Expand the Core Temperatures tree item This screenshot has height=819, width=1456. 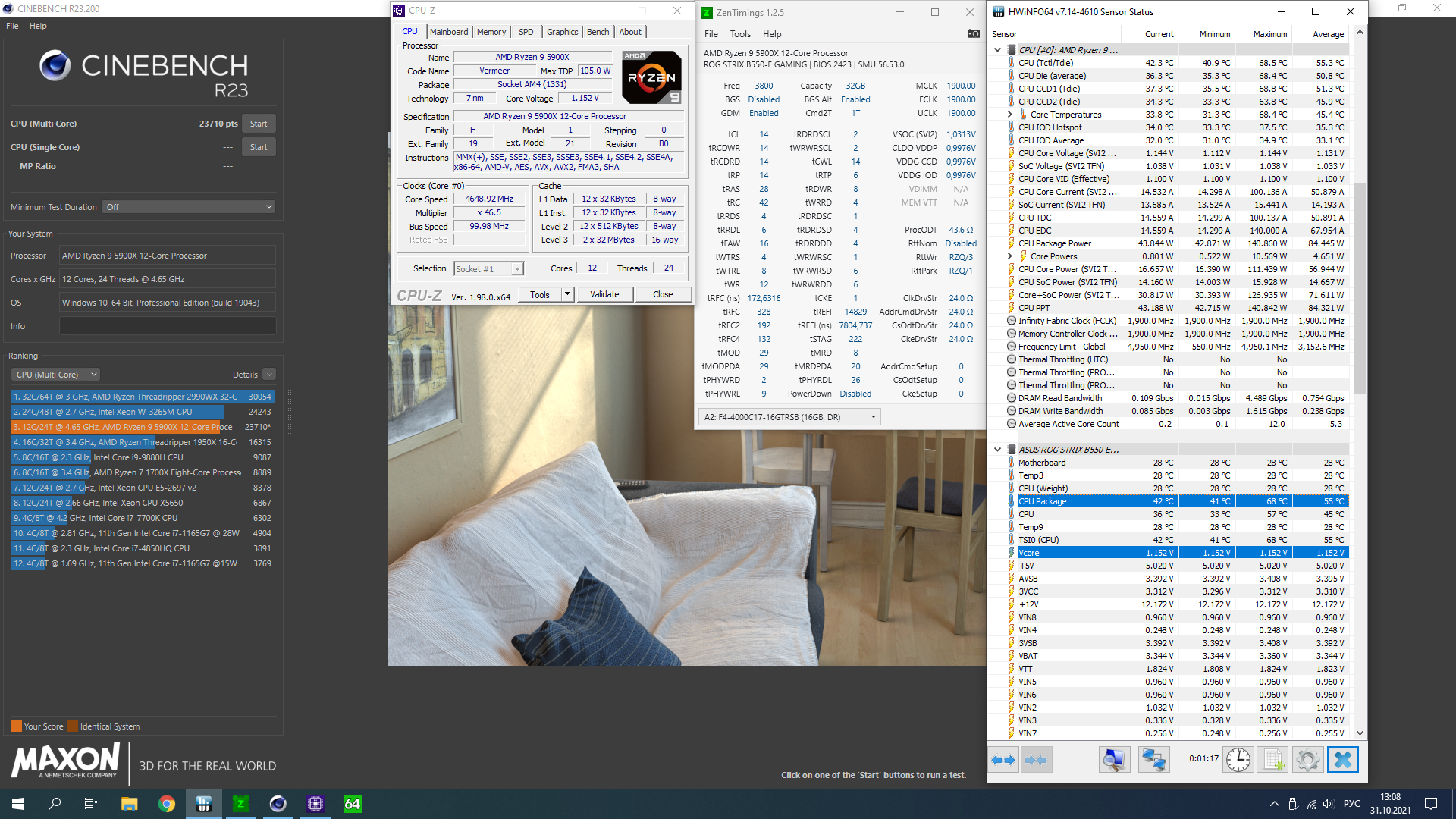point(1009,115)
